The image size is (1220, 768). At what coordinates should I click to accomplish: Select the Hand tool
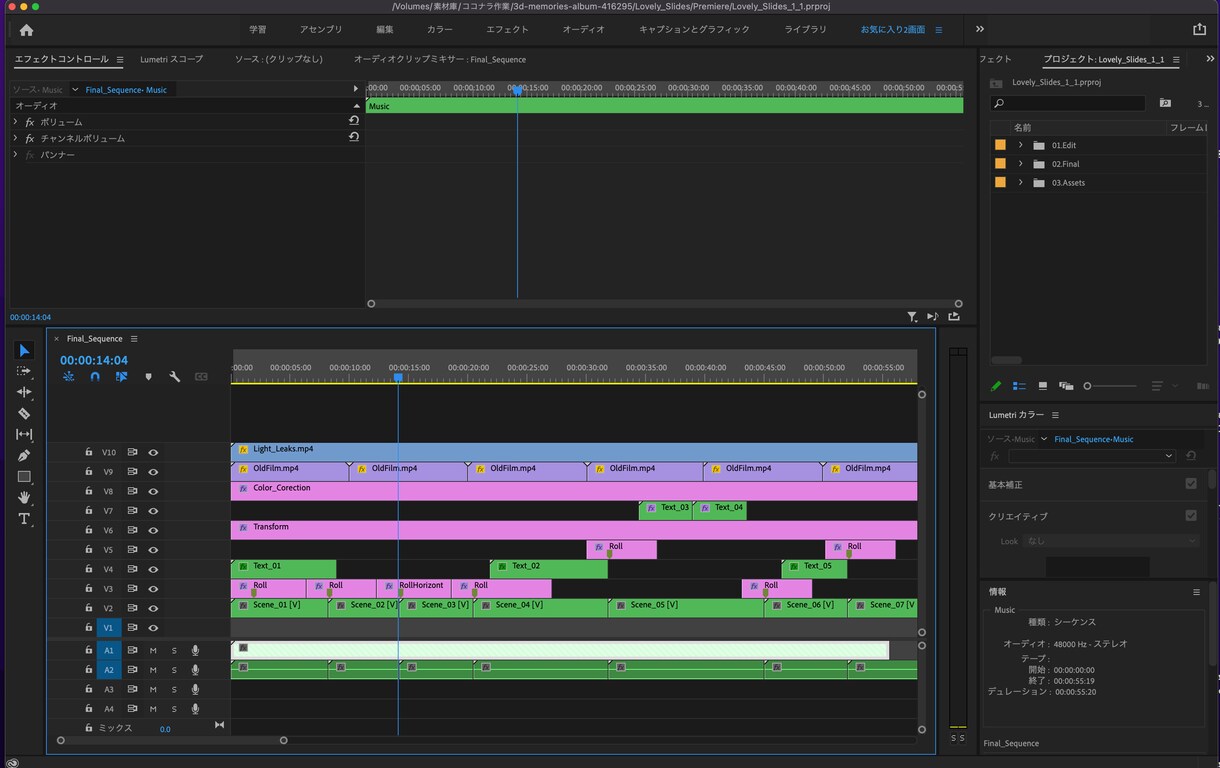(x=24, y=497)
